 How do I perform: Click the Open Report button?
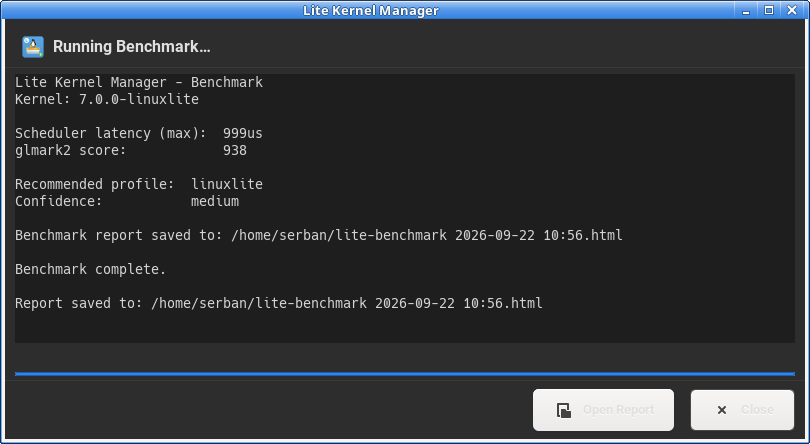[603, 410]
